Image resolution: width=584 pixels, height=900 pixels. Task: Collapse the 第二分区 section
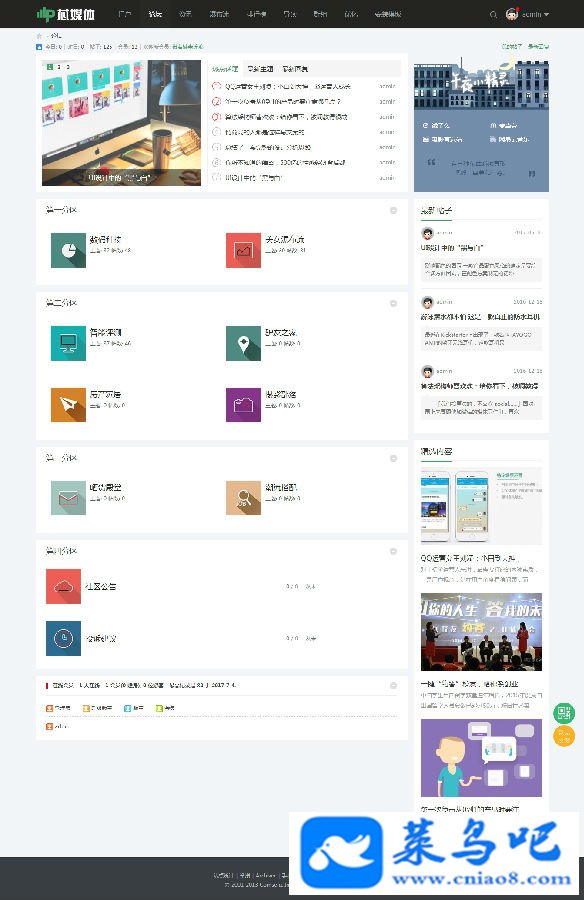point(393,303)
